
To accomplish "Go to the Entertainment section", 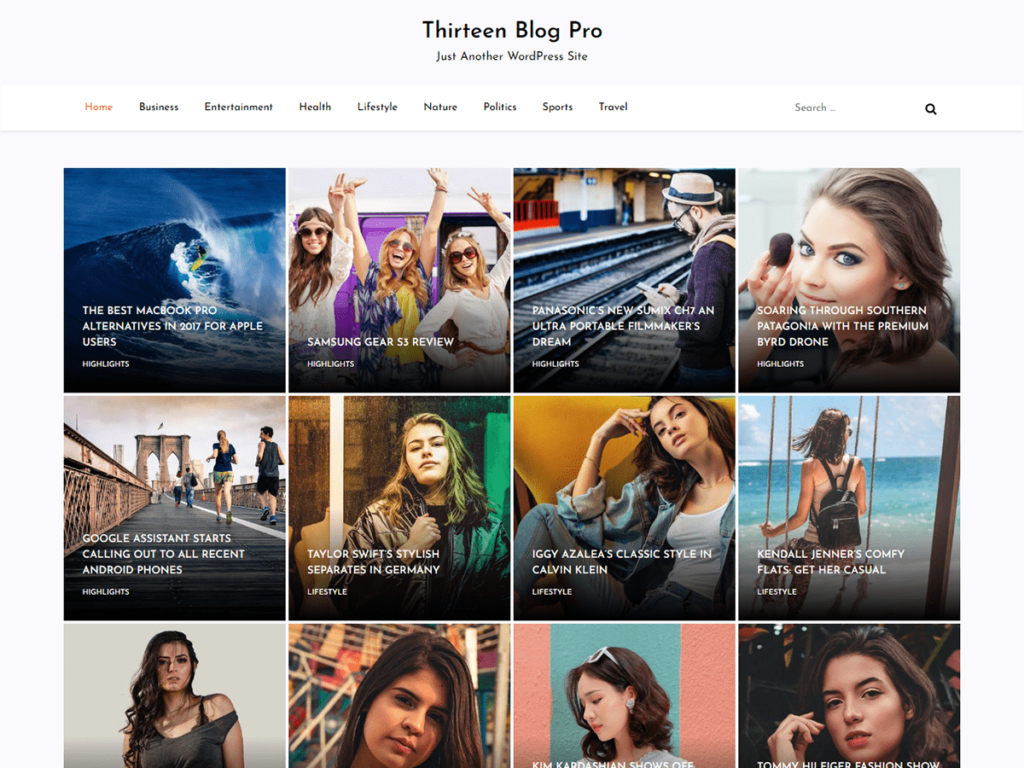I will (238, 107).
